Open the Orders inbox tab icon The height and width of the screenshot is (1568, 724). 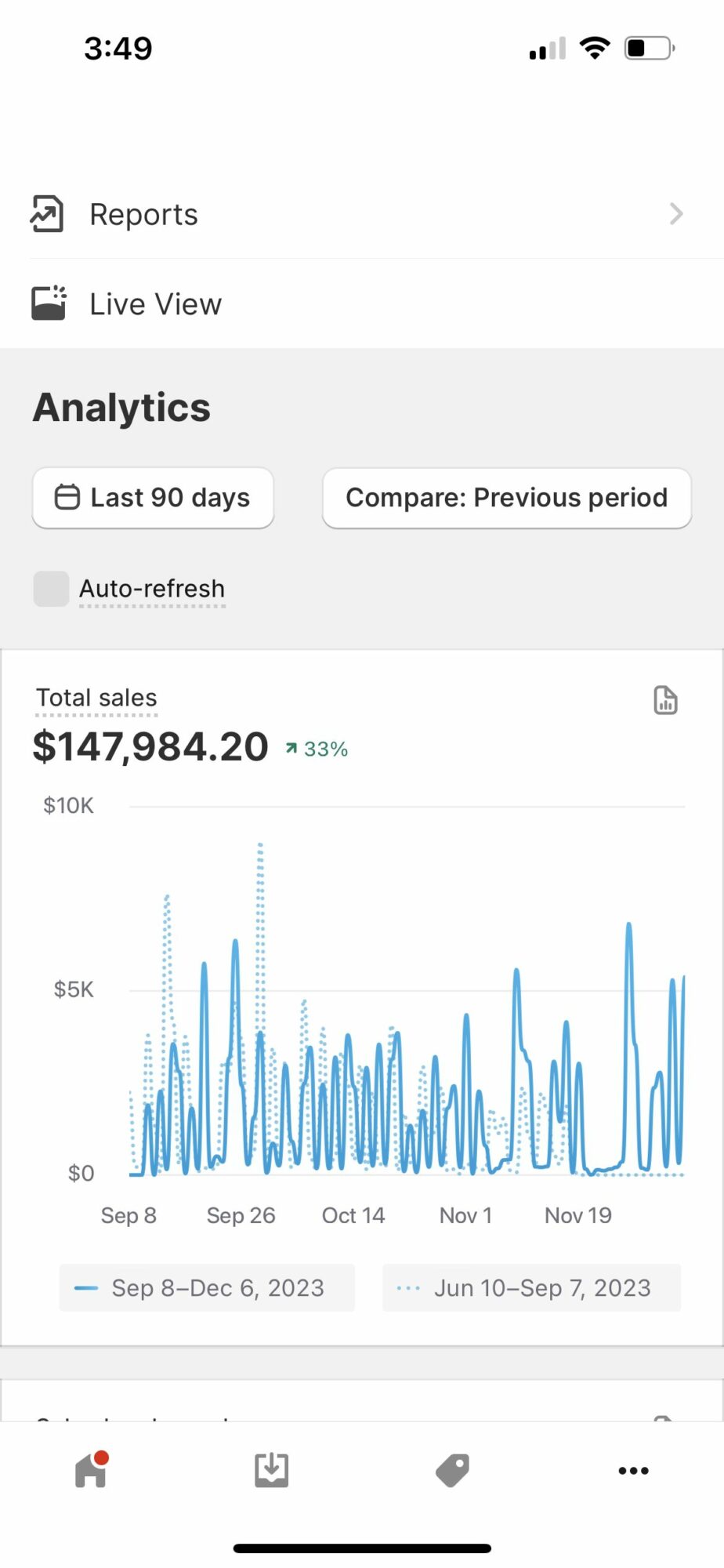click(271, 1470)
